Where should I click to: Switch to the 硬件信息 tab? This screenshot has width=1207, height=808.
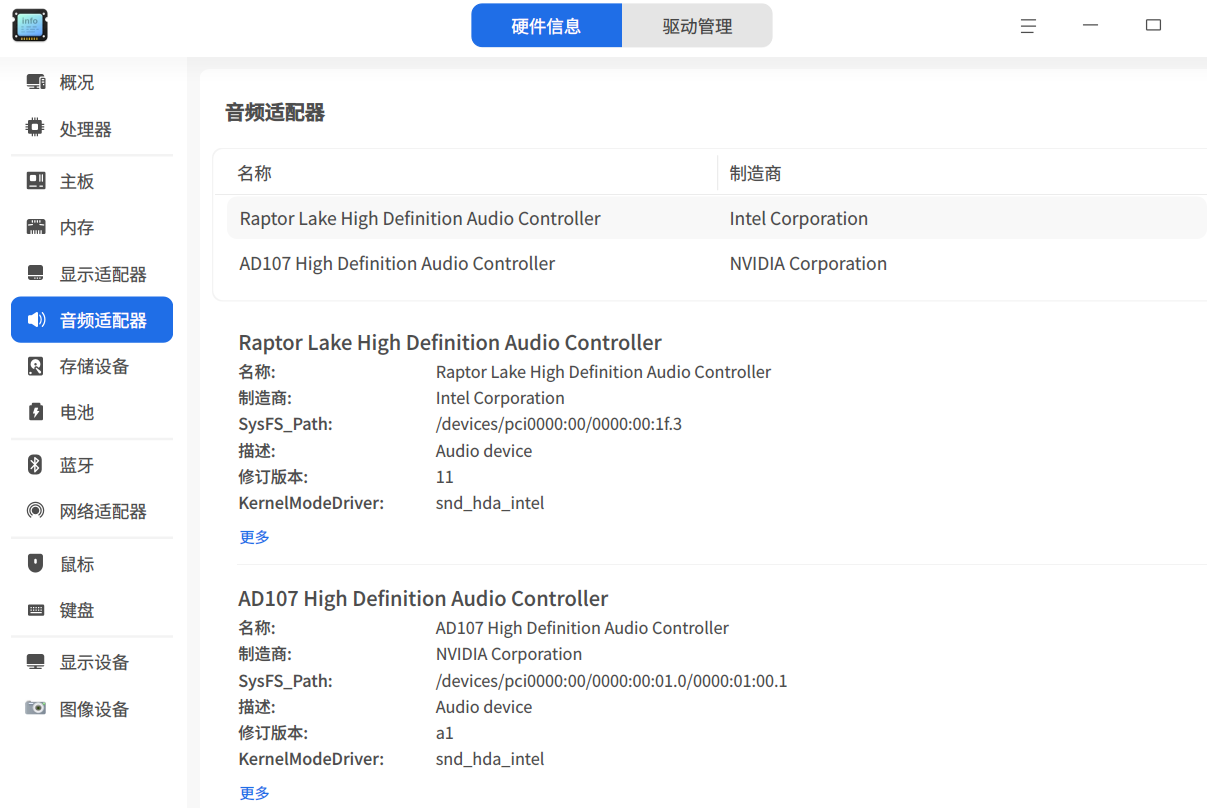(546, 26)
